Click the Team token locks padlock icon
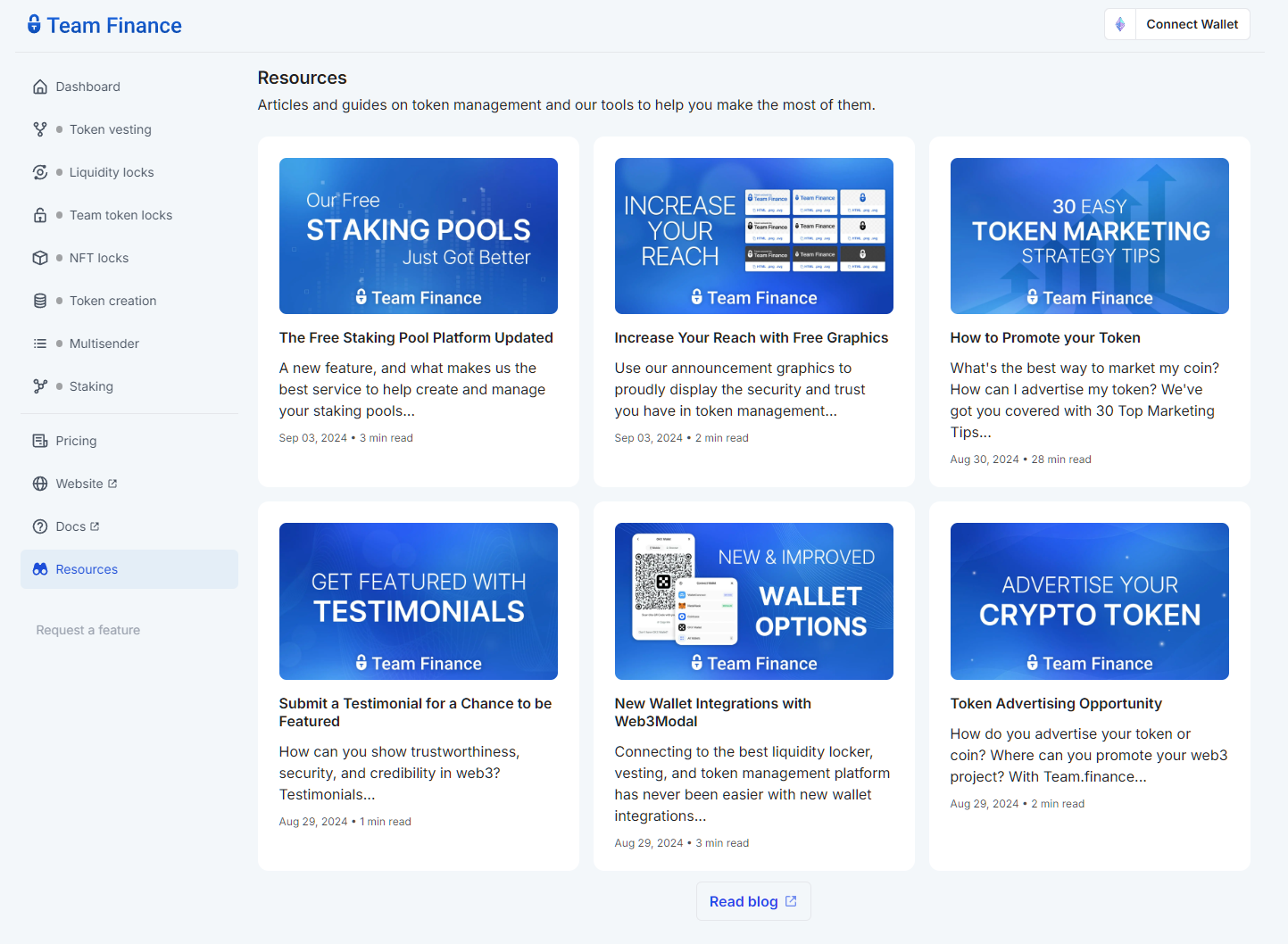 [40, 215]
